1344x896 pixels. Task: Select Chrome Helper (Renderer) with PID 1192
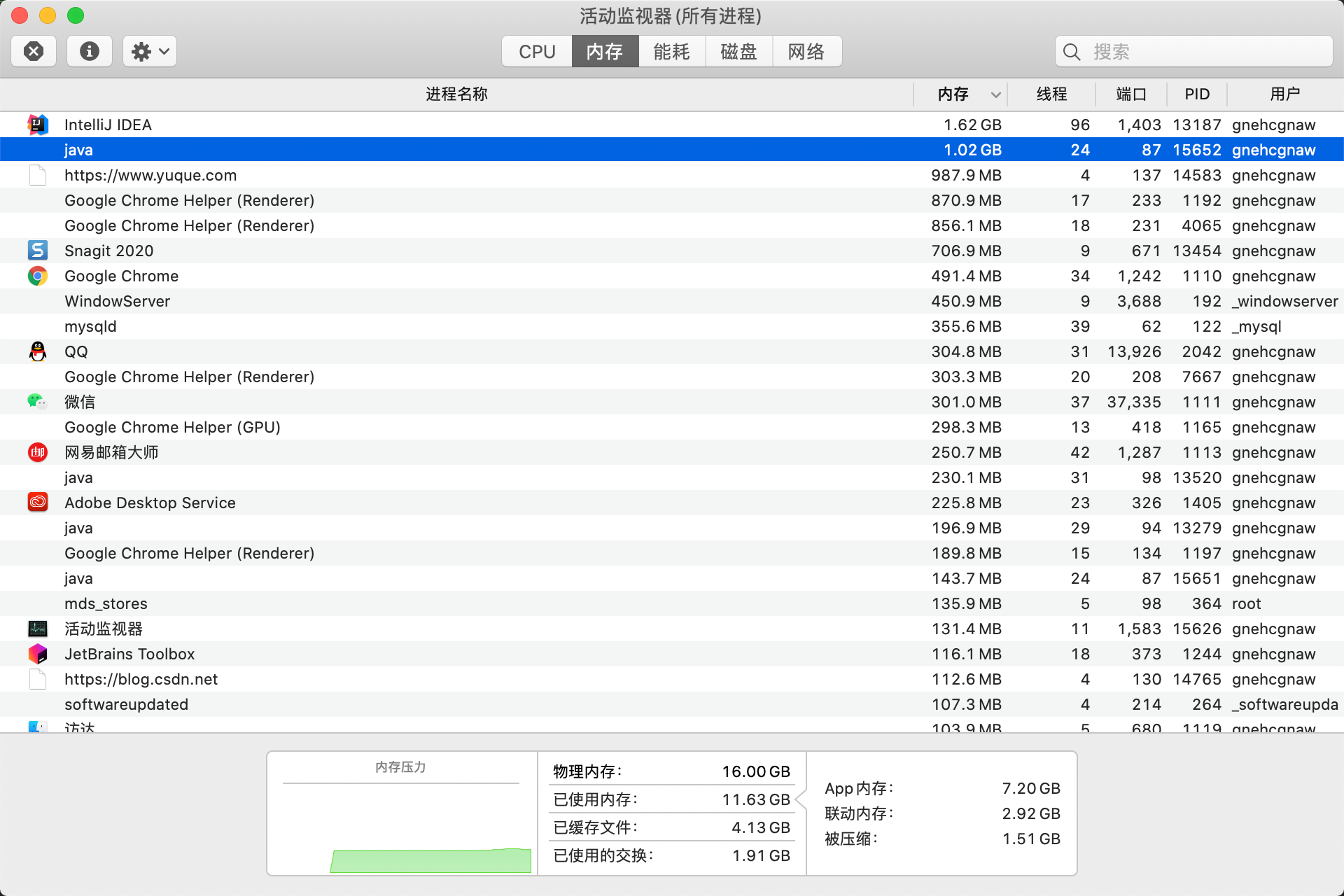(672, 200)
